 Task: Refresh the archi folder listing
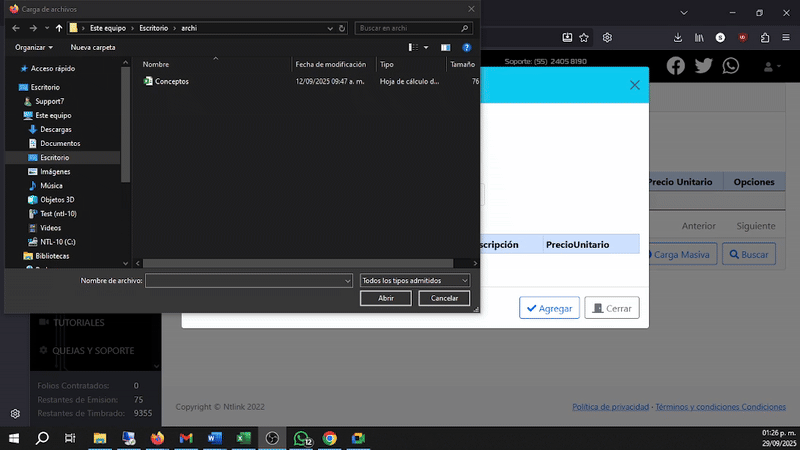click(342, 28)
